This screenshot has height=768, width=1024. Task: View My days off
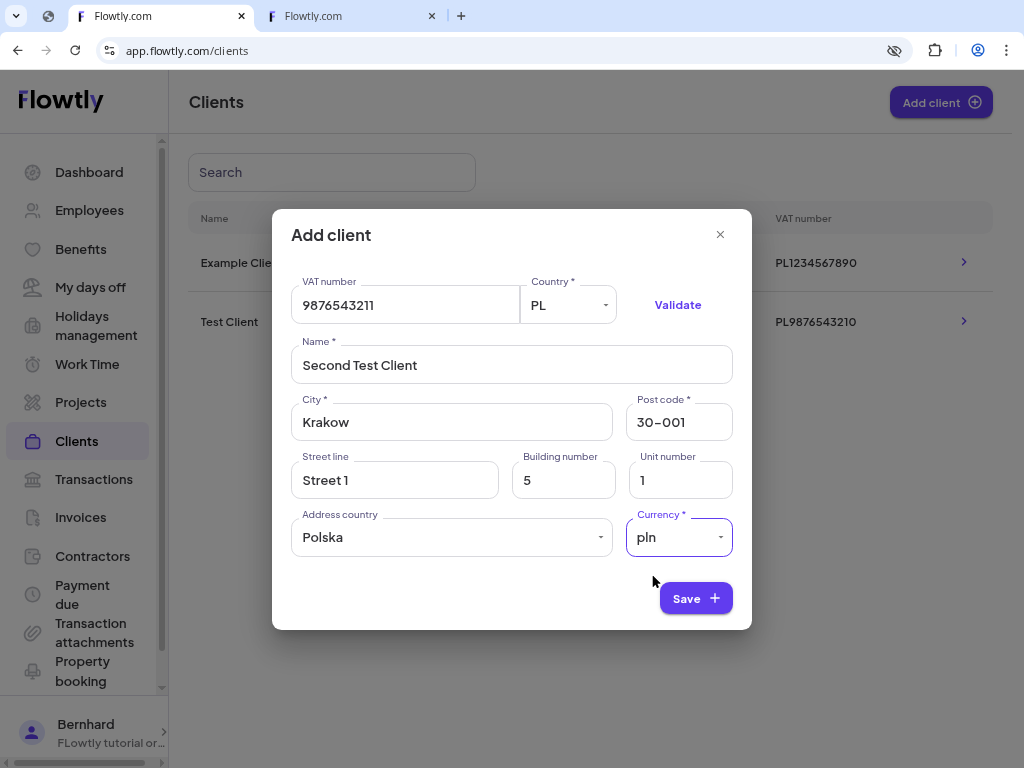coord(92,287)
